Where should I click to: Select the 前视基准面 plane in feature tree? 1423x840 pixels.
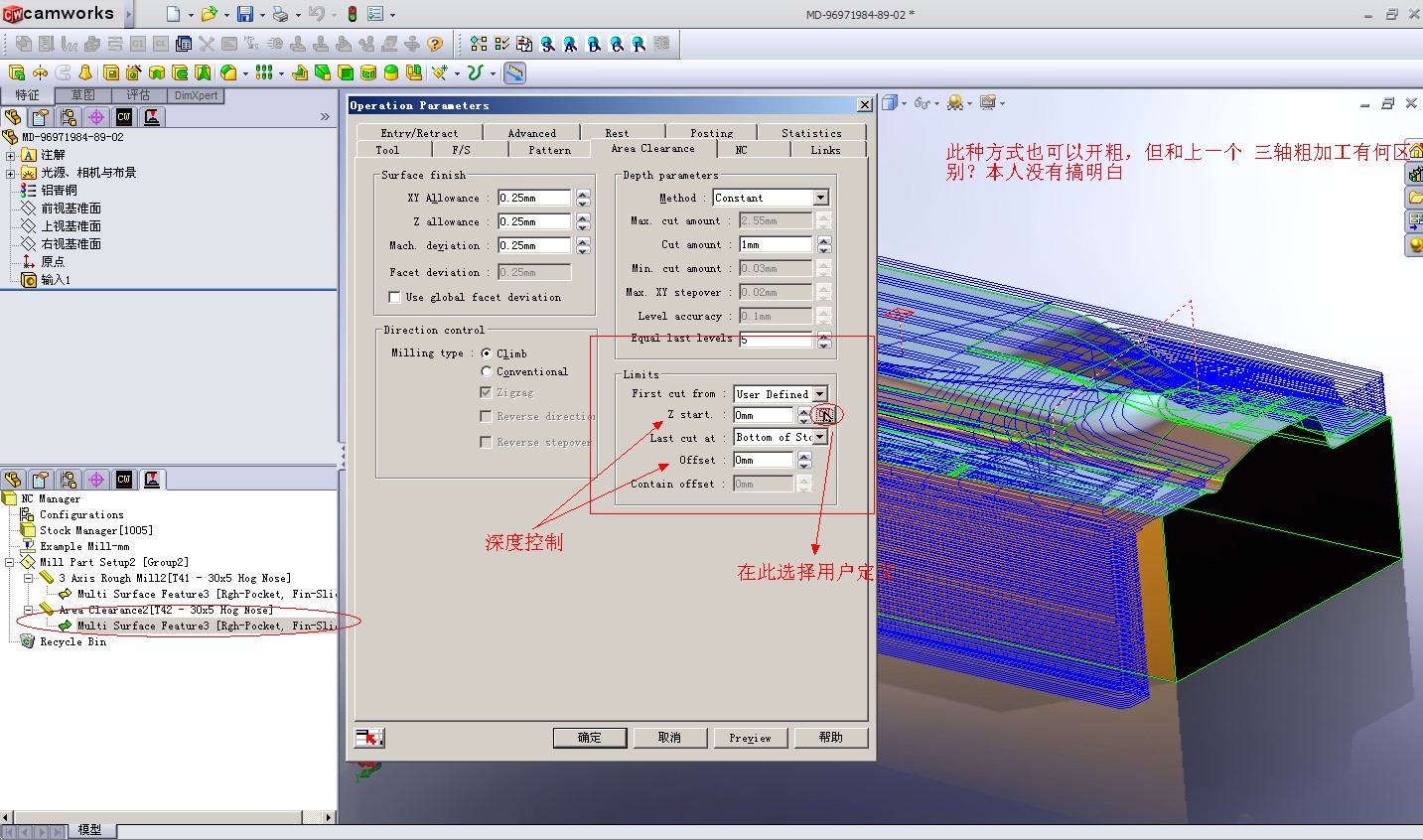[x=71, y=209]
